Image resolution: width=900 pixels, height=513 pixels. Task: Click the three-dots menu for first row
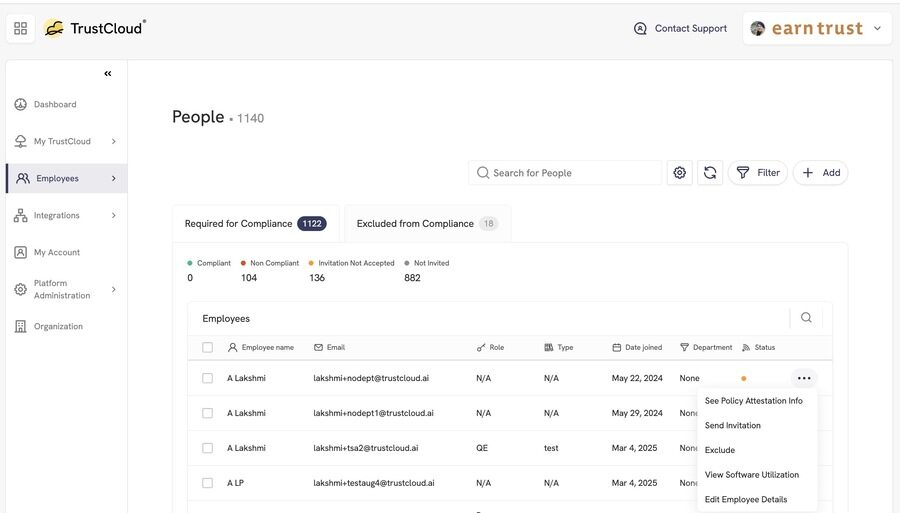click(804, 378)
